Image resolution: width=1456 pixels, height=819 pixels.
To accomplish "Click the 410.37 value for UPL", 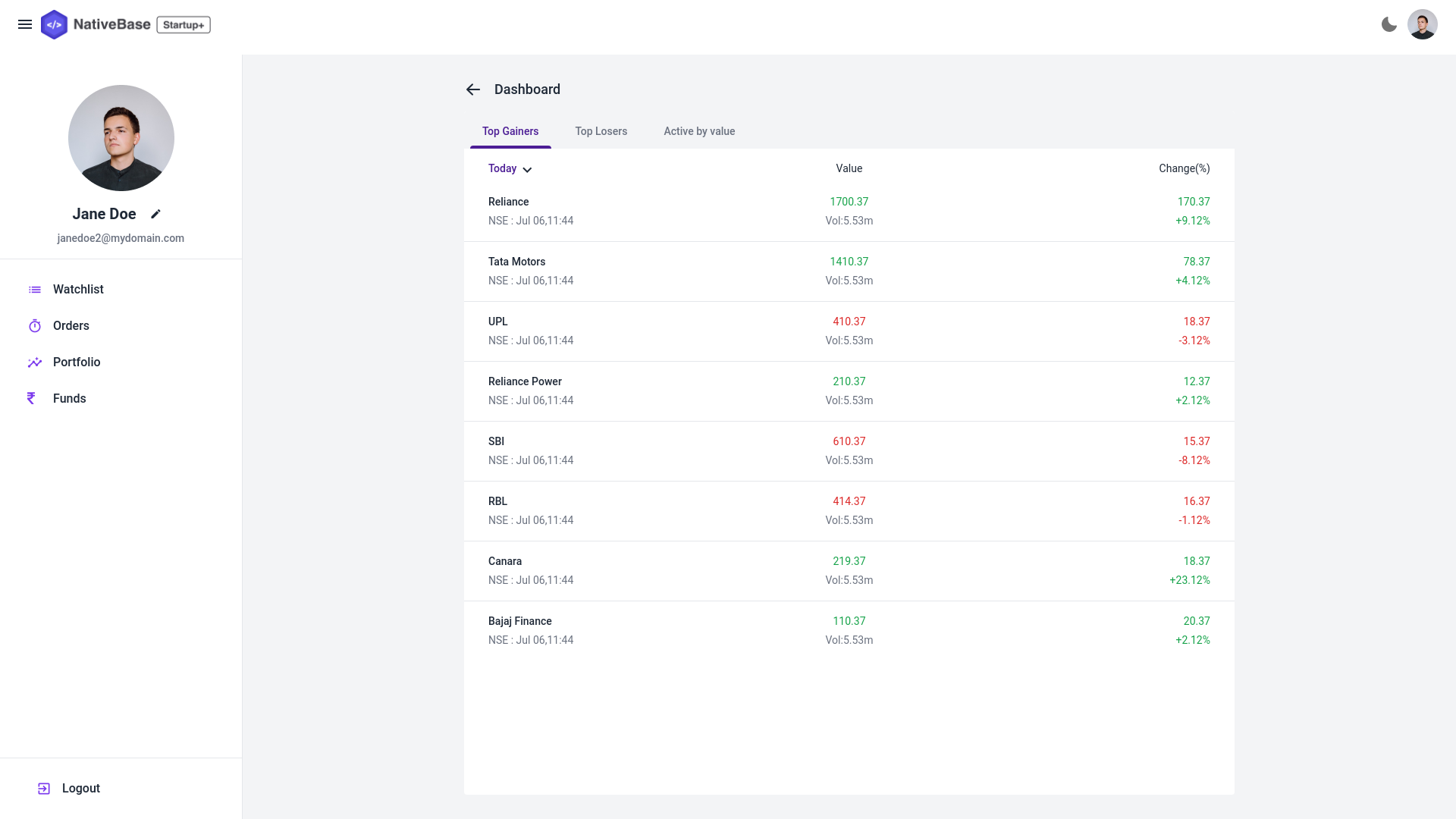I will tap(849, 322).
